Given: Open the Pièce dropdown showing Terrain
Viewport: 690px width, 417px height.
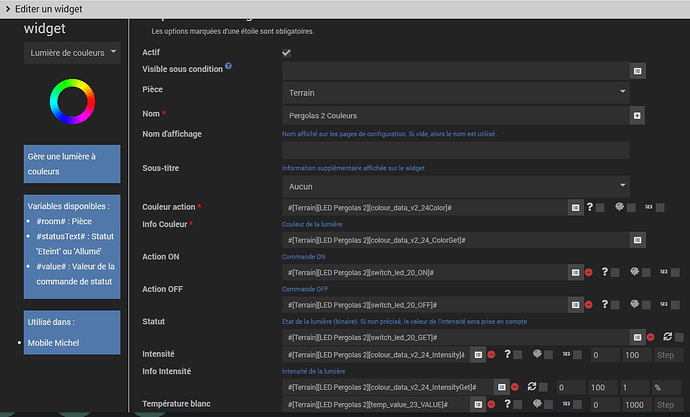Looking at the screenshot, I should click(x=455, y=92).
